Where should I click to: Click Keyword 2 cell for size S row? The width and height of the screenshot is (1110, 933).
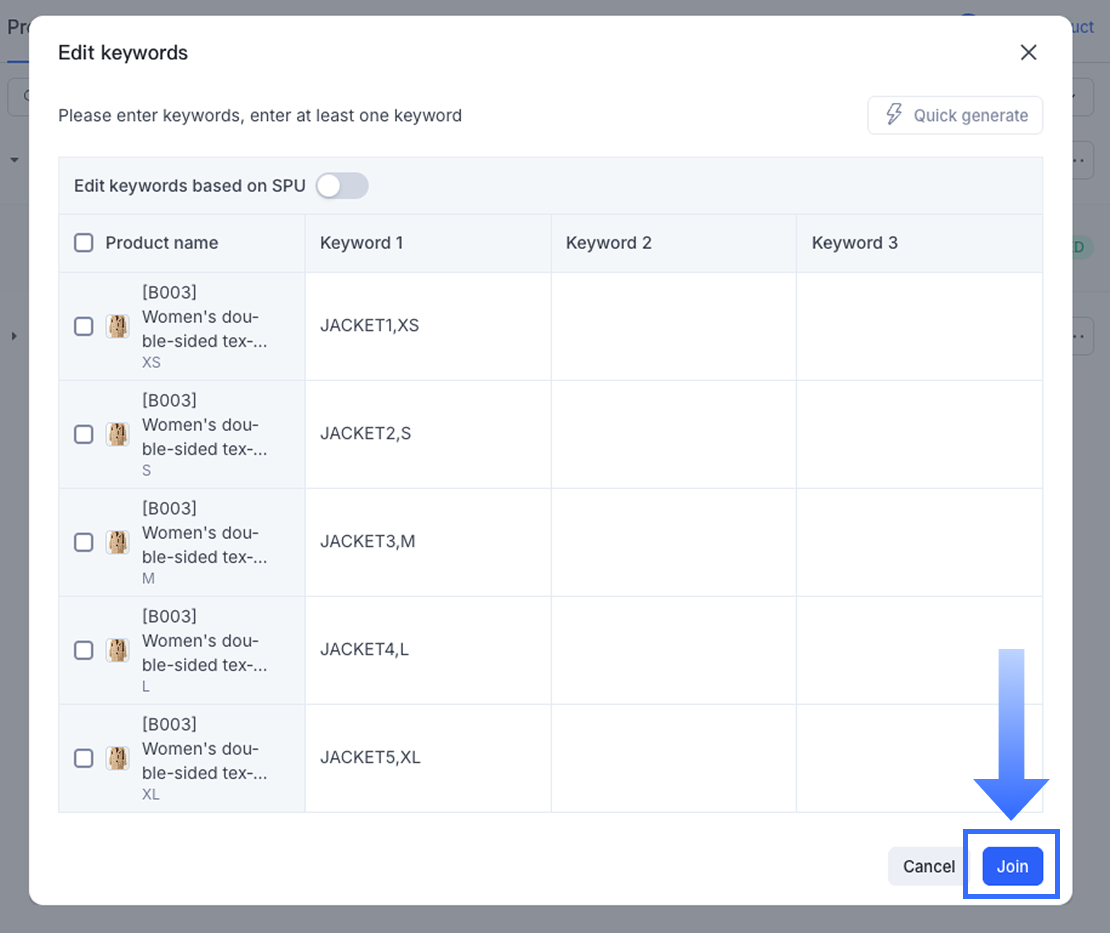(x=673, y=434)
